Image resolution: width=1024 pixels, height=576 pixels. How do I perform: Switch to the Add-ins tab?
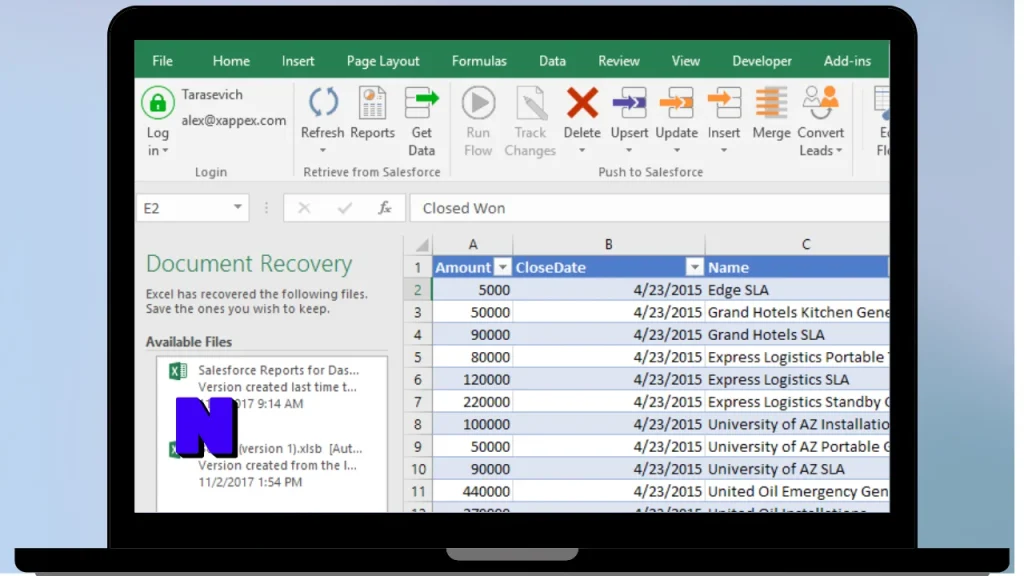click(847, 61)
